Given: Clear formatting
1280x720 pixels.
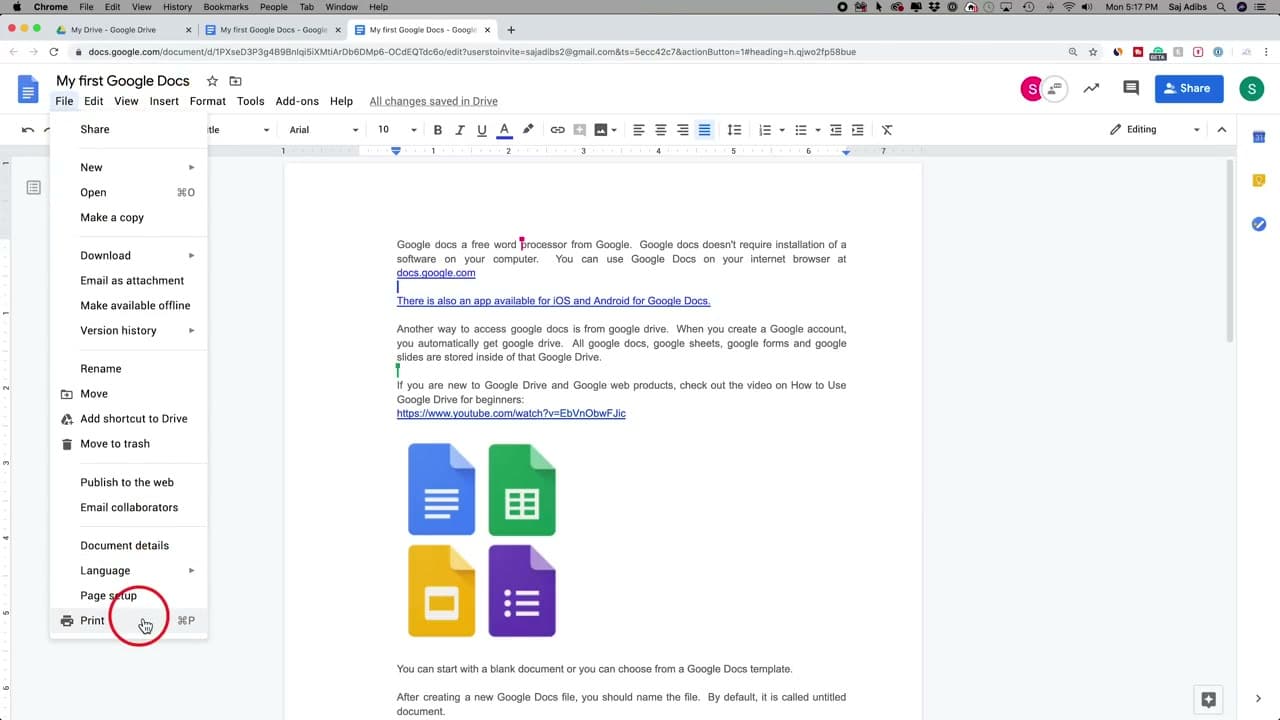Looking at the screenshot, I should point(887,130).
